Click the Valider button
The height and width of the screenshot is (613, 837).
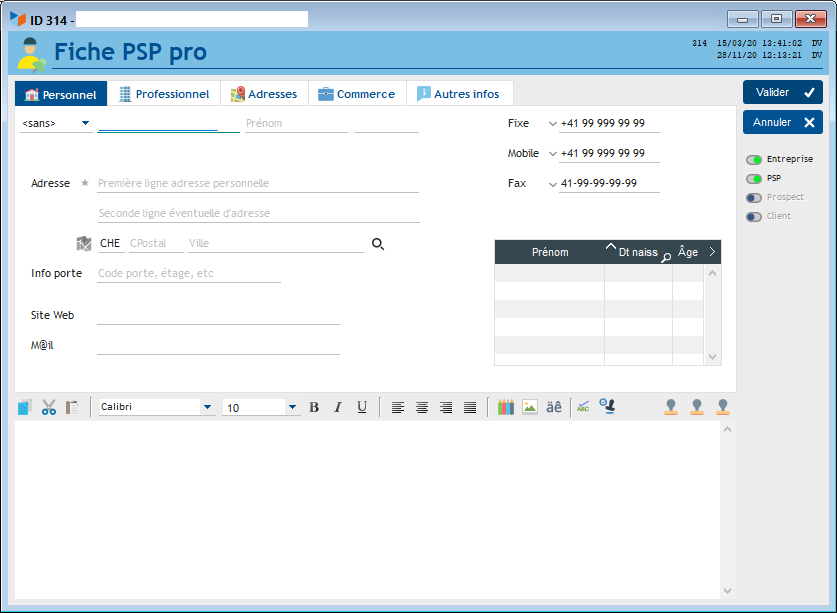coord(782,92)
